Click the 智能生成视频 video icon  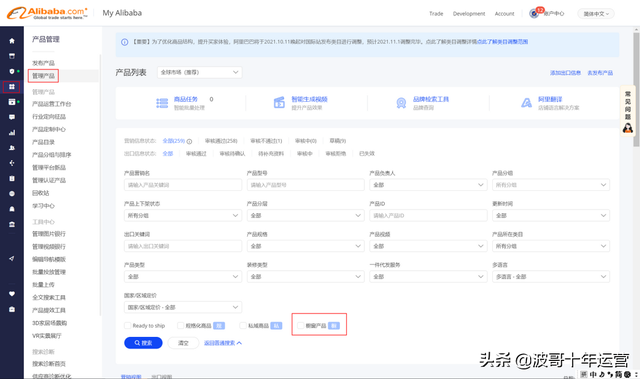[x=279, y=102]
